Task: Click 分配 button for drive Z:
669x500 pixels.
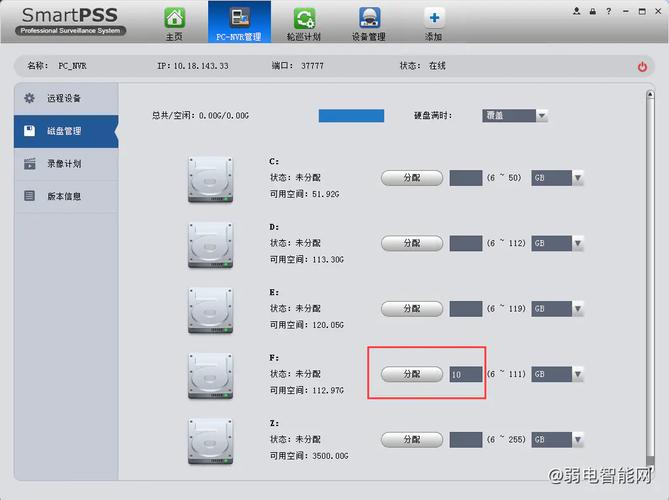Action: (x=412, y=439)
